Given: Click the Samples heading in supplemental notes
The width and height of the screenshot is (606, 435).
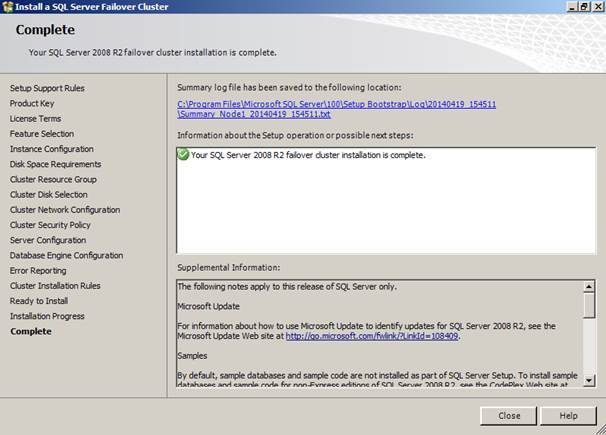Looking at the screenshot, I should pos(192,356).
